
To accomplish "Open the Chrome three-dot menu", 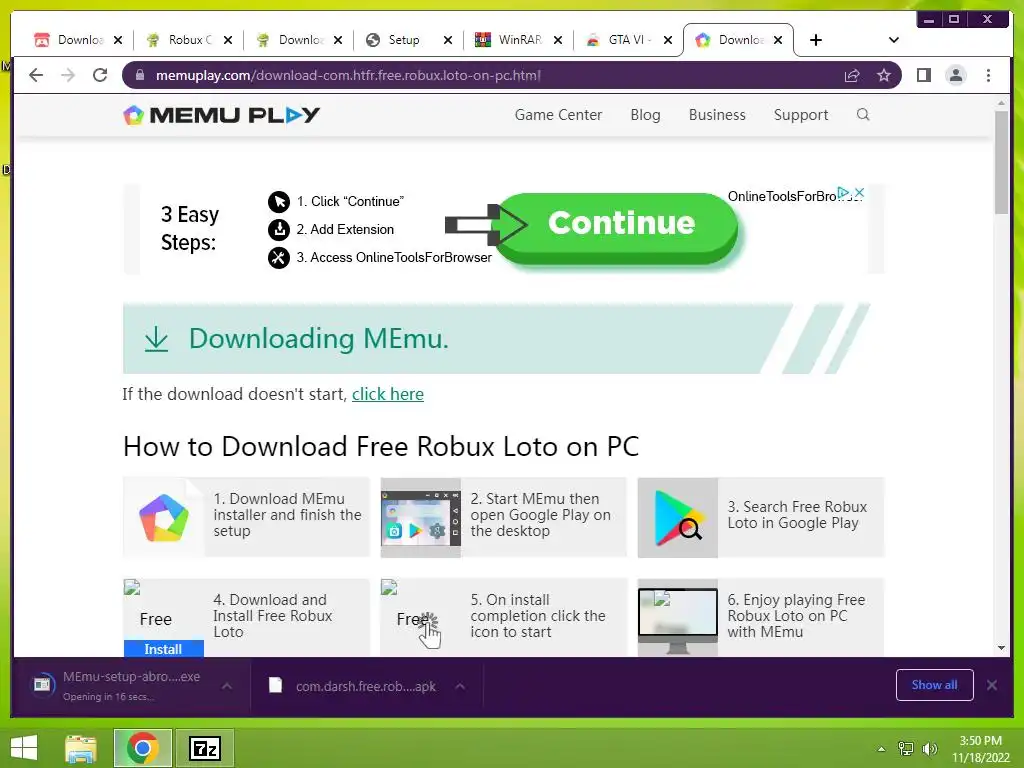I will point(988,75).
